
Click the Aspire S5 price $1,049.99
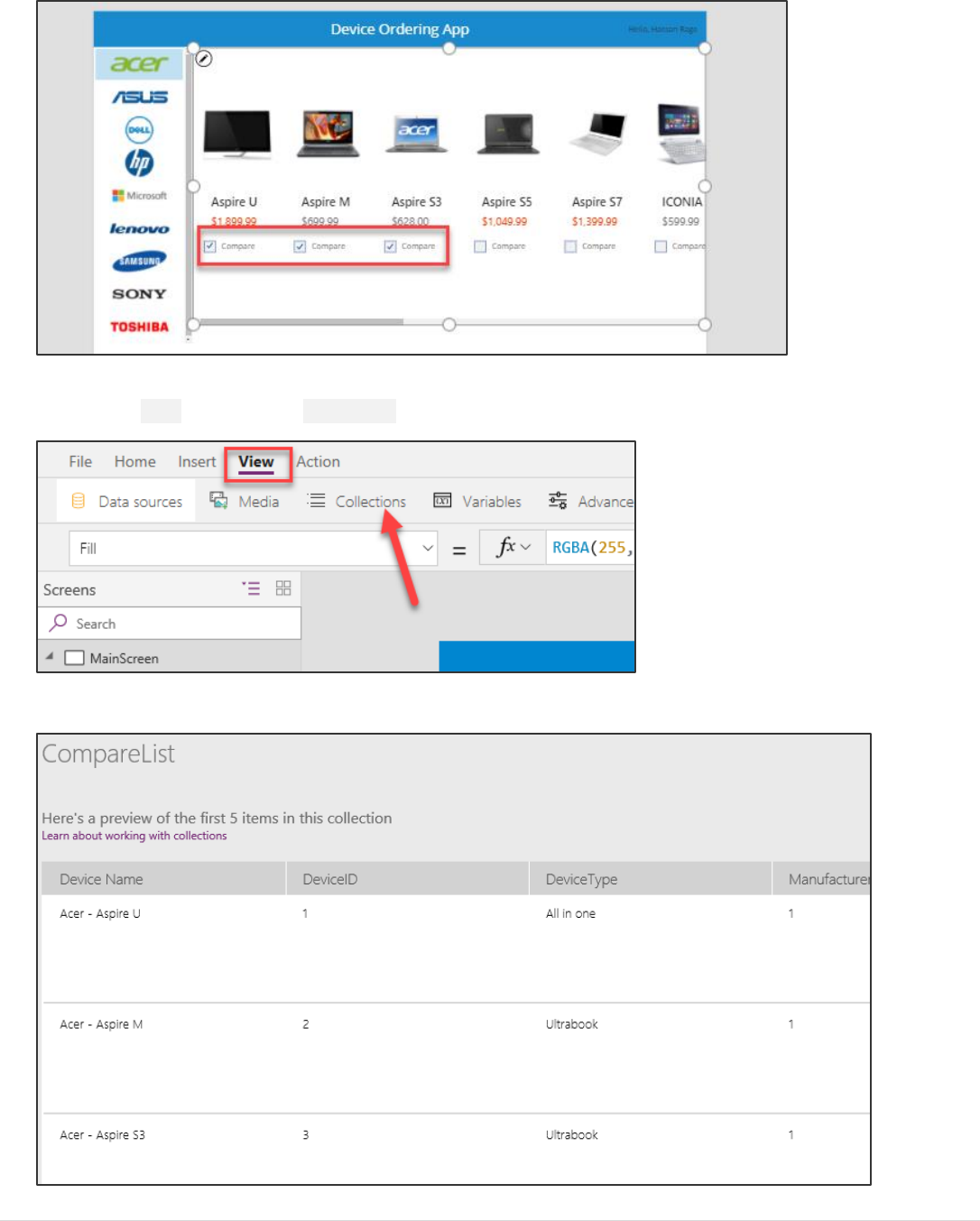pos(504,221)
